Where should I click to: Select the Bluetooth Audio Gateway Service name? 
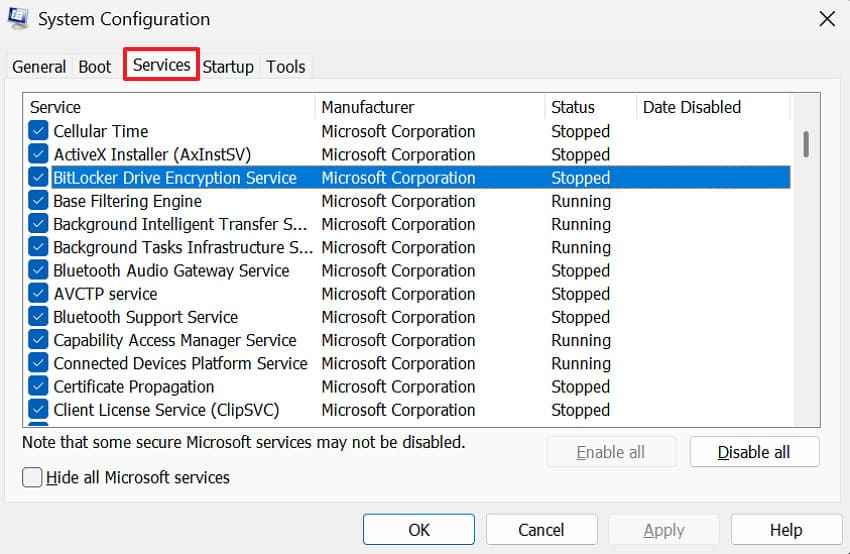(x=171, y=270)
